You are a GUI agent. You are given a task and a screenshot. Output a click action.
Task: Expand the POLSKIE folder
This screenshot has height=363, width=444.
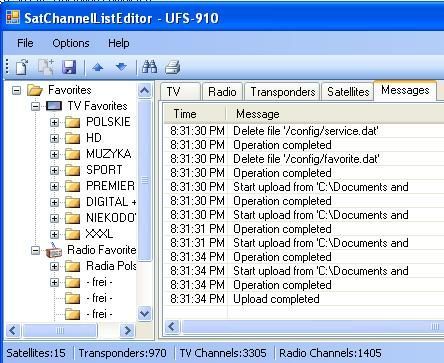coord(54,122)
